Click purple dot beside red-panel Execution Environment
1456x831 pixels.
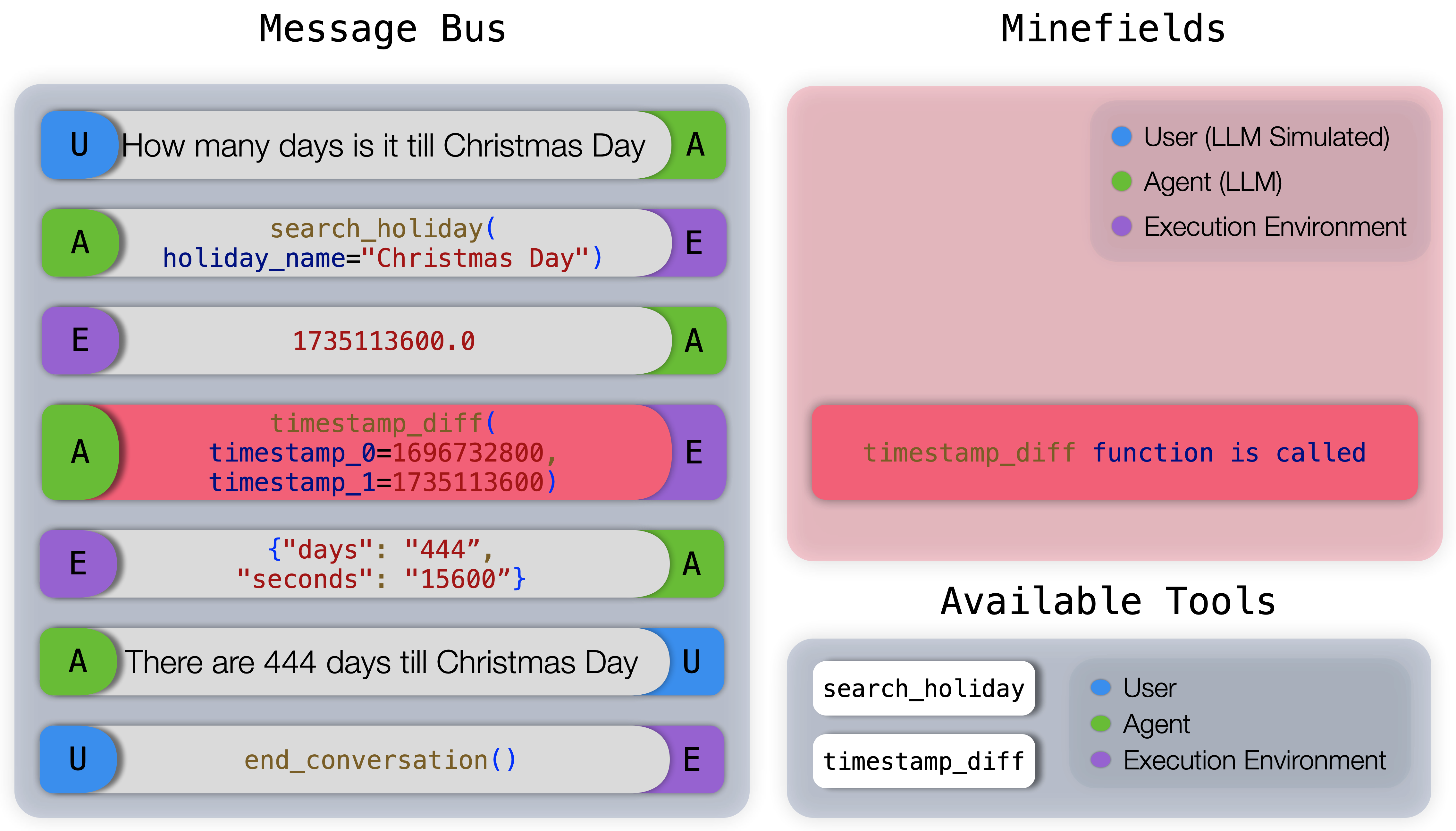click(1121, 226)
